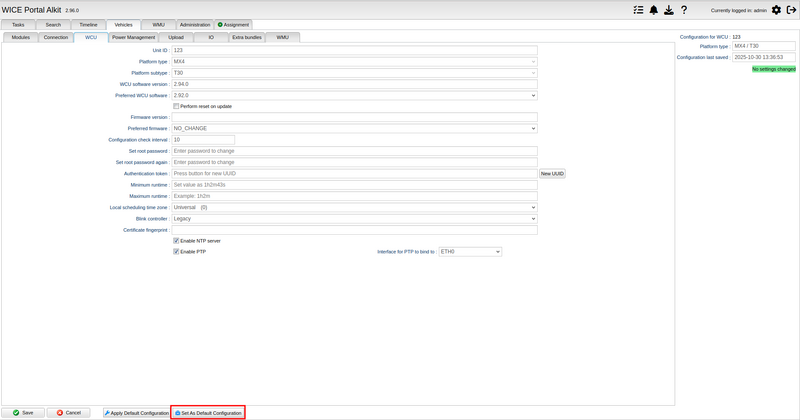The width and height of the screenshot is (800, 420).
Task: Switch to Tasks main tab
Action: pos(18,24)
